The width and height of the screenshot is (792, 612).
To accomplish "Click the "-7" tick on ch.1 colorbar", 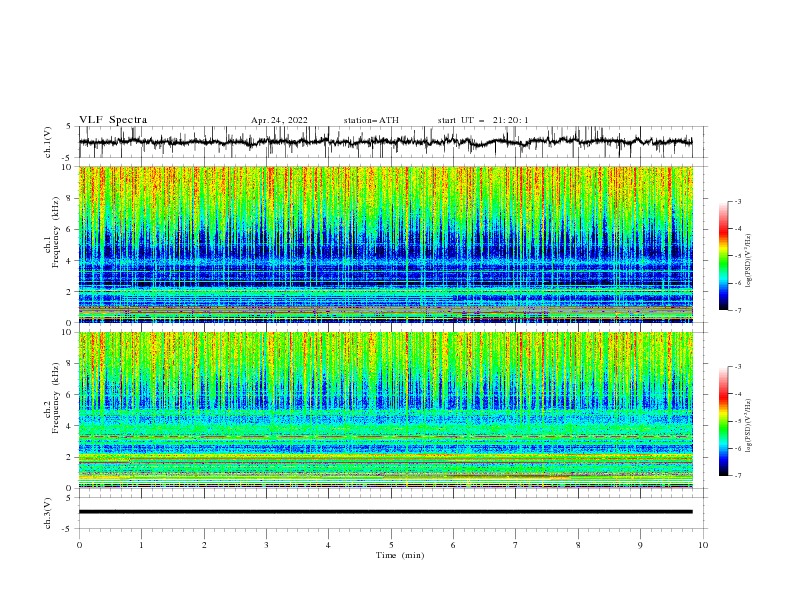I will [737, 310].
